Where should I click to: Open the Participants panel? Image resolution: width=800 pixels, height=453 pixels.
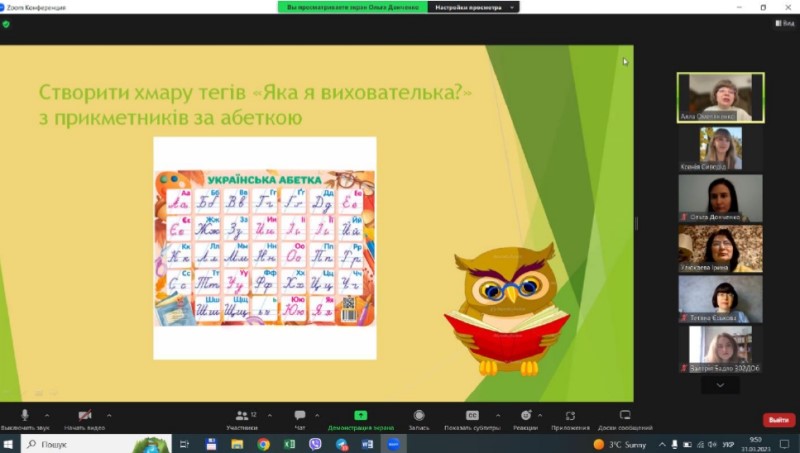pyautogui.click(x=241, y=416)
